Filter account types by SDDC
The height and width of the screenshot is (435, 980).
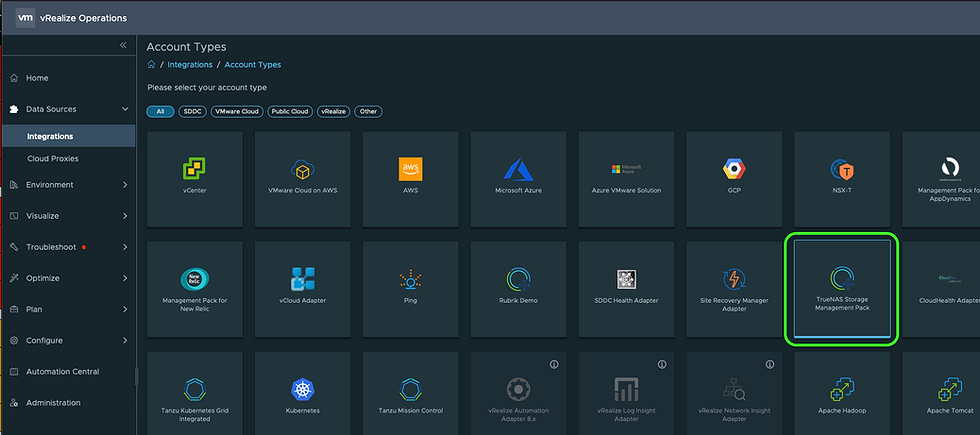point(192,112)
